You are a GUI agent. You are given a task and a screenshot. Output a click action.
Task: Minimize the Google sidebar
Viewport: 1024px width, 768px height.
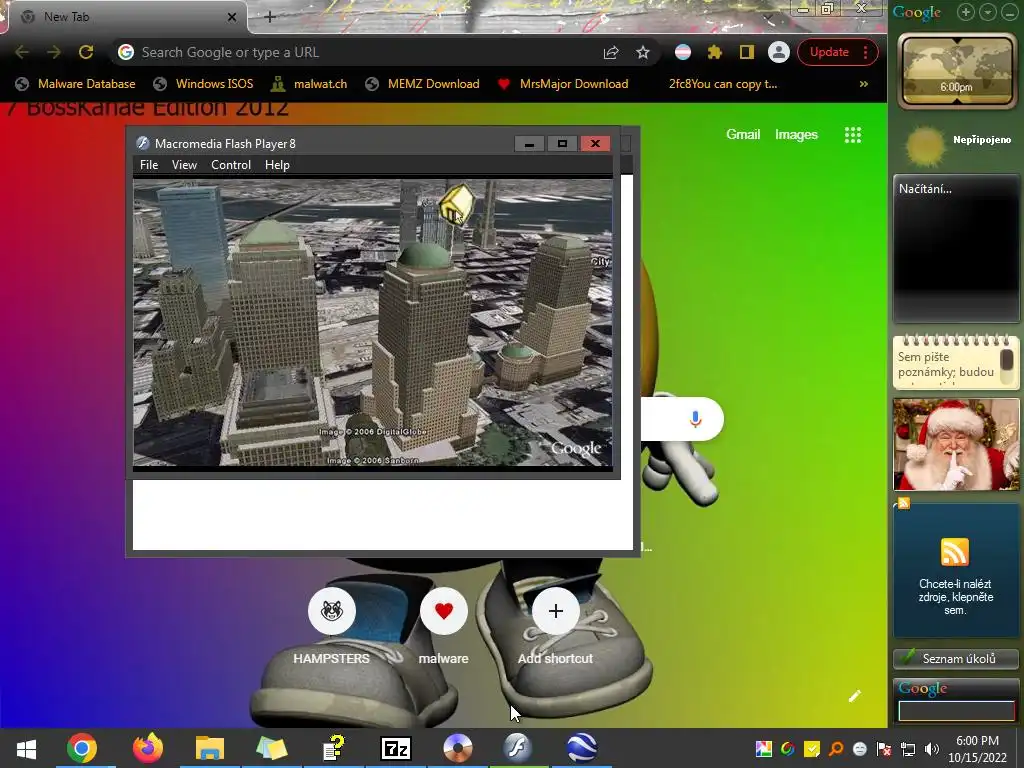(1009, 12)
